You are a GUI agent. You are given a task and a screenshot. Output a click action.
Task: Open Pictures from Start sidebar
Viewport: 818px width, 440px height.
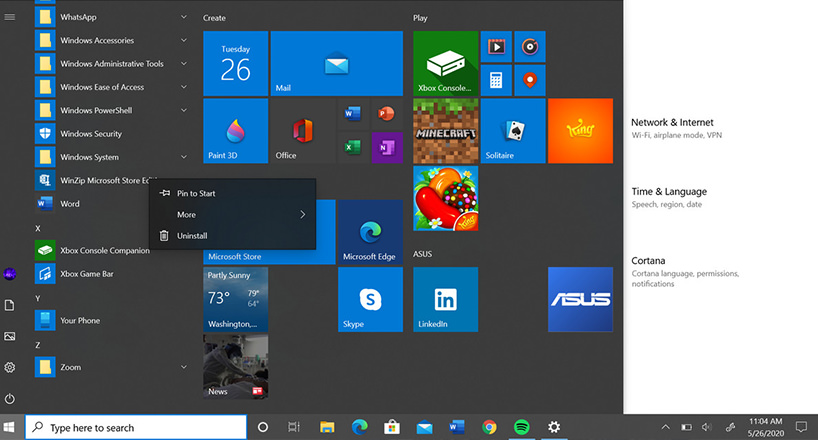9,336
